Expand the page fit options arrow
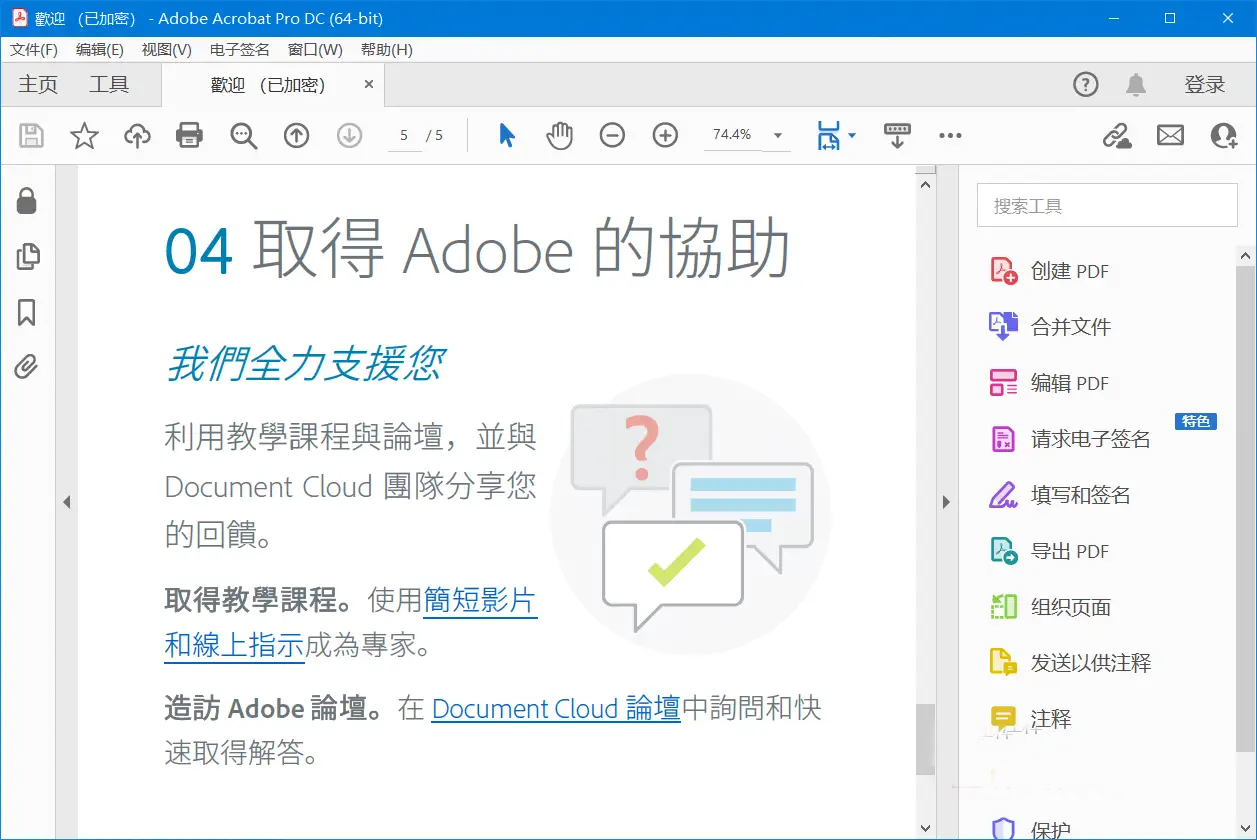This screenshot has width=1257, height=840. (852, 135)
